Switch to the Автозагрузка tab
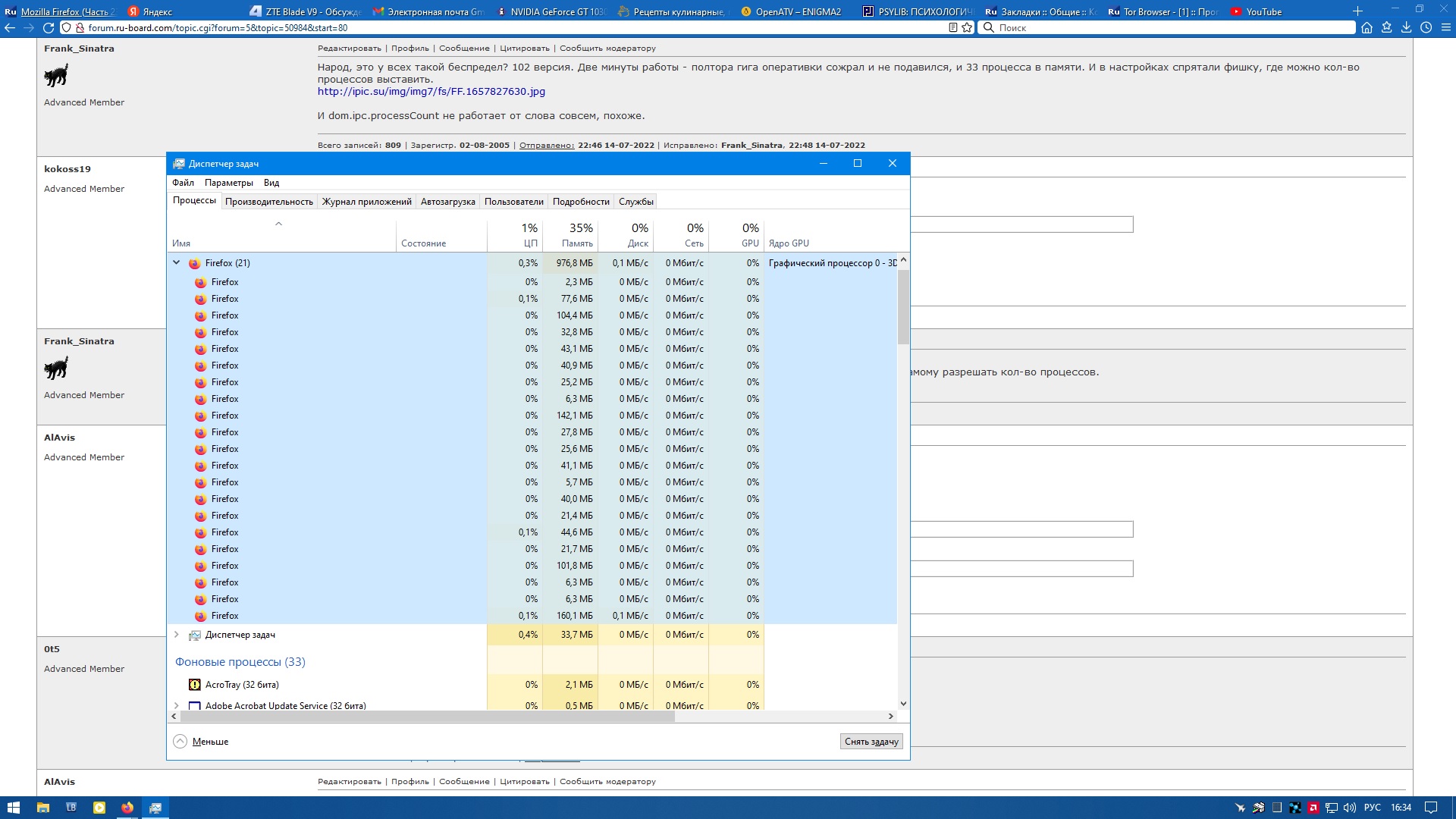 448,202
